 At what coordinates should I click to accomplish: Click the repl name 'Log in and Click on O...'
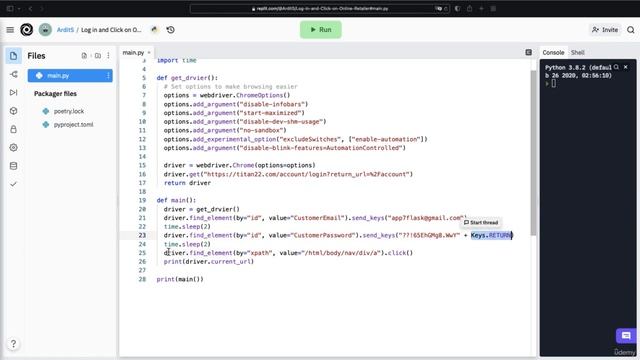pyautogui.click(x=111, y=30)
